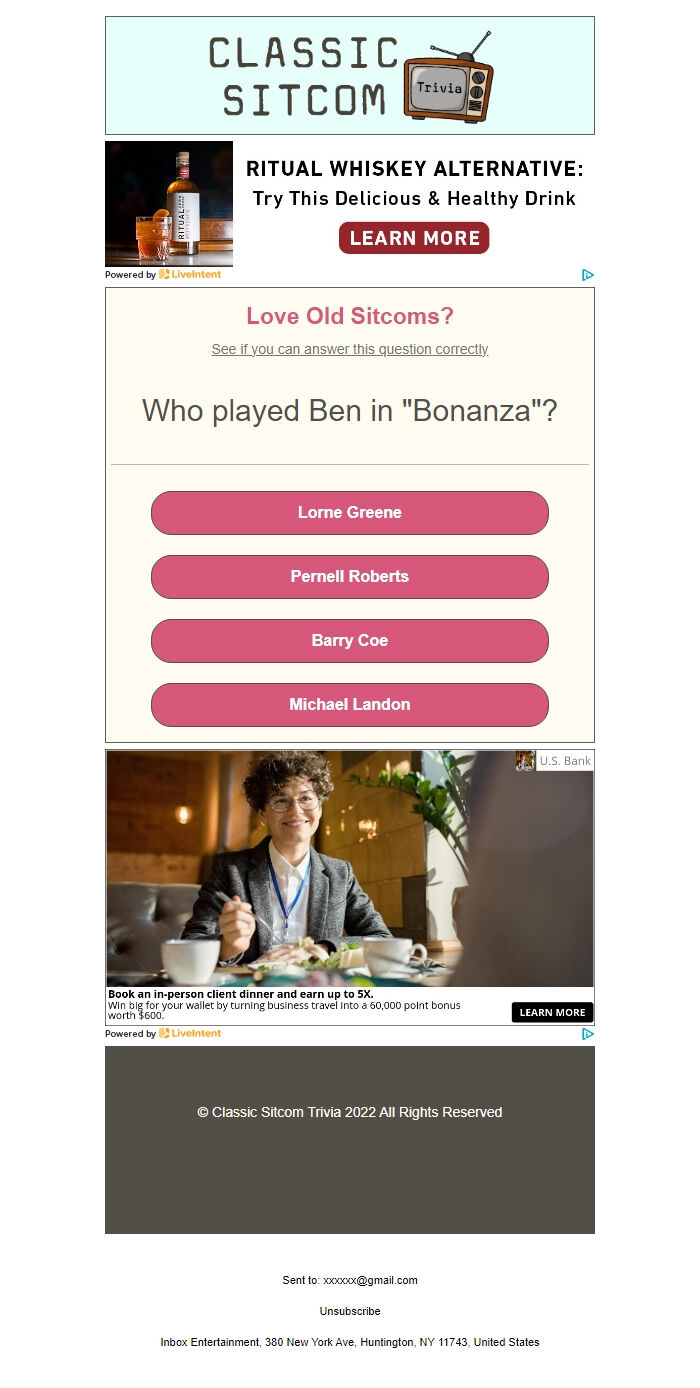
Task: Click the LiveIntent logo below bank ad
Action: [190, 1034]
